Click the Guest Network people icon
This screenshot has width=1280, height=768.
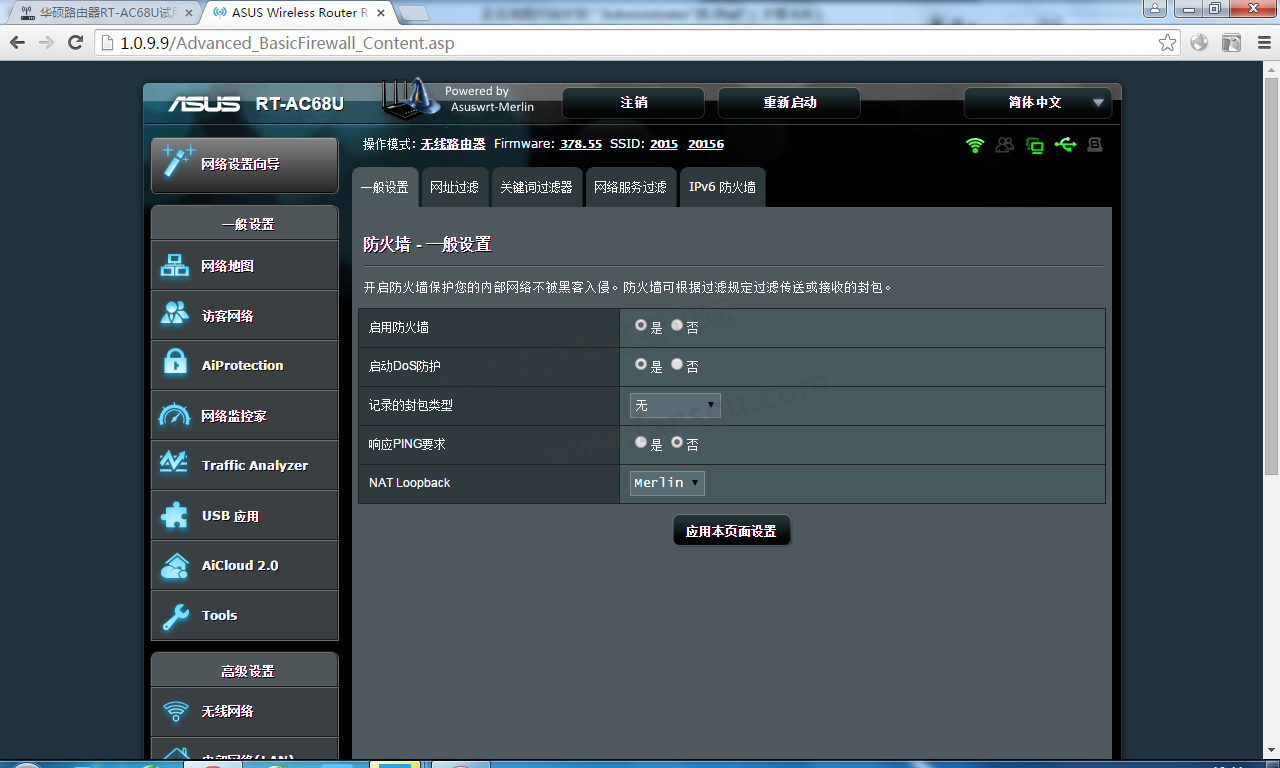tap(175, 315)
